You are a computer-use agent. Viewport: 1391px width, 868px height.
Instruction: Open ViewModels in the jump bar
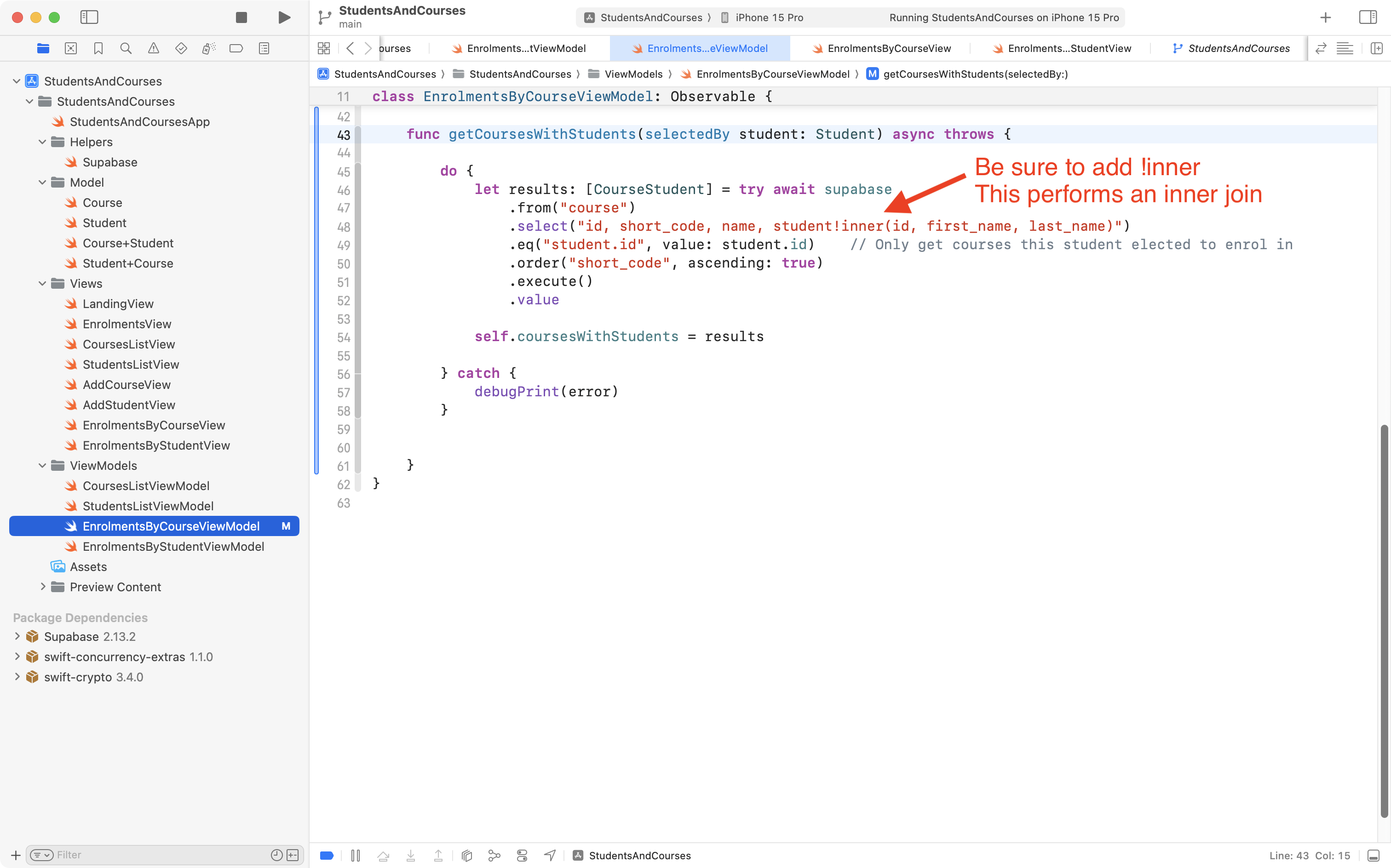tap(633, 74)
